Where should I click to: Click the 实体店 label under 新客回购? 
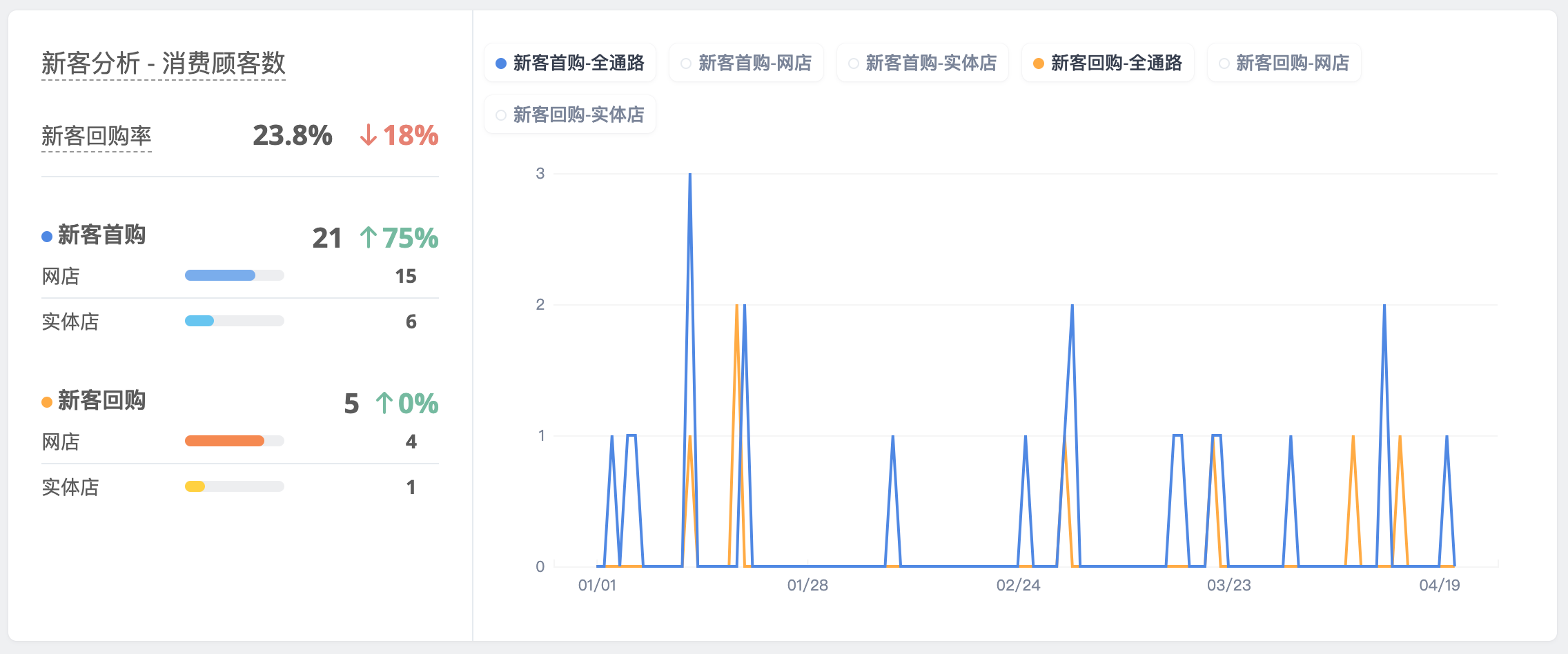70,487
